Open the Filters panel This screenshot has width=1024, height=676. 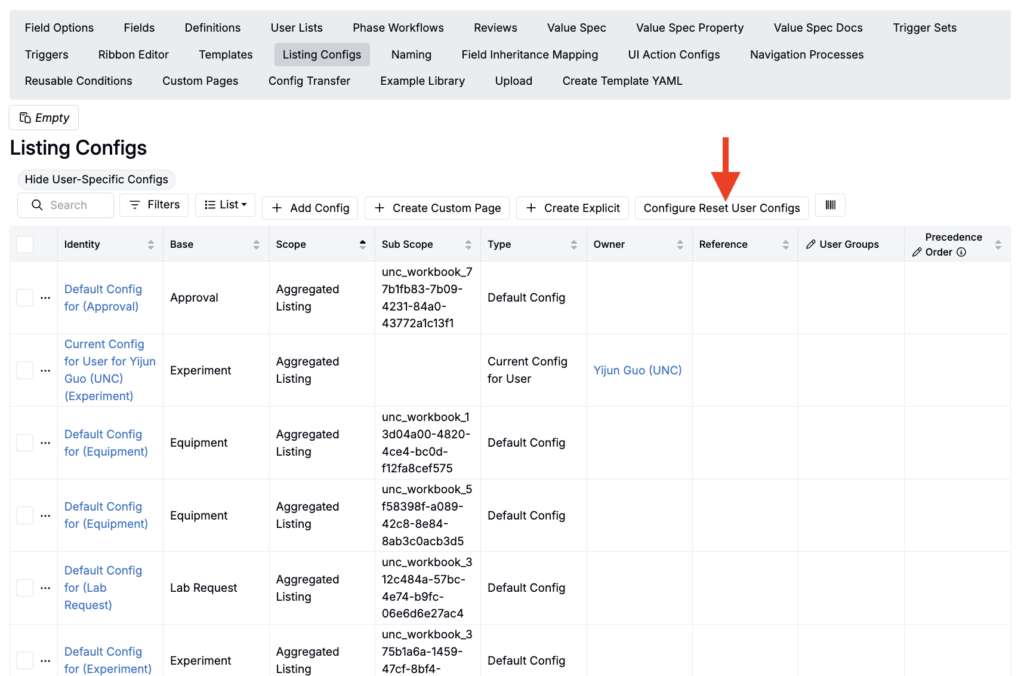[x=154, y=205]
